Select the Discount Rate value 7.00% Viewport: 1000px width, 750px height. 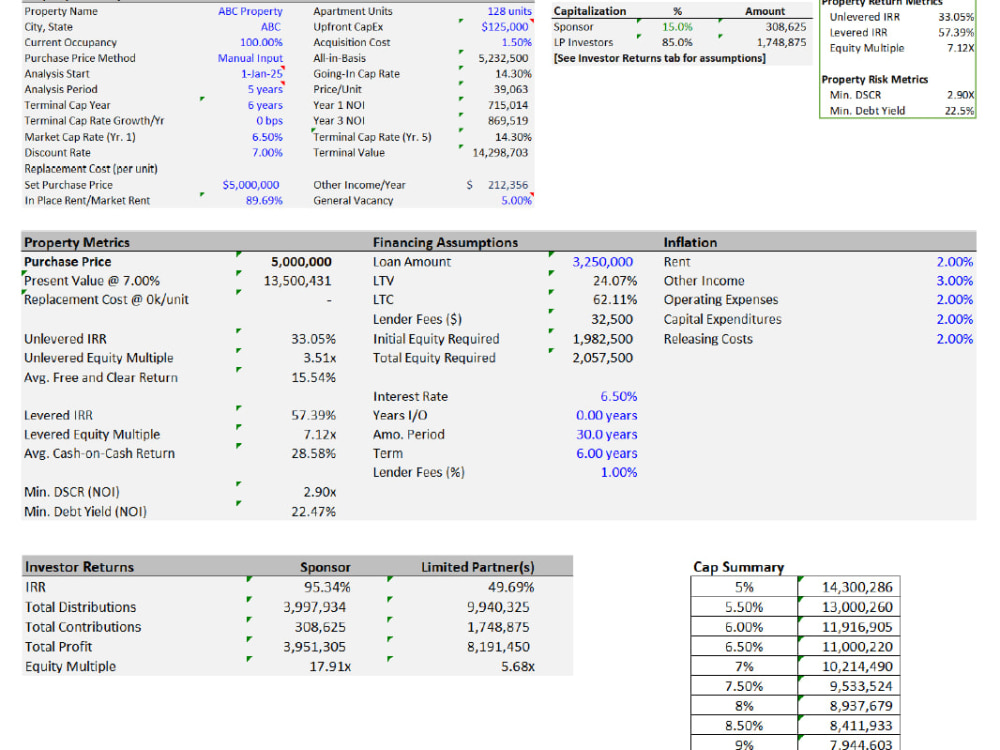coord(267,153)
